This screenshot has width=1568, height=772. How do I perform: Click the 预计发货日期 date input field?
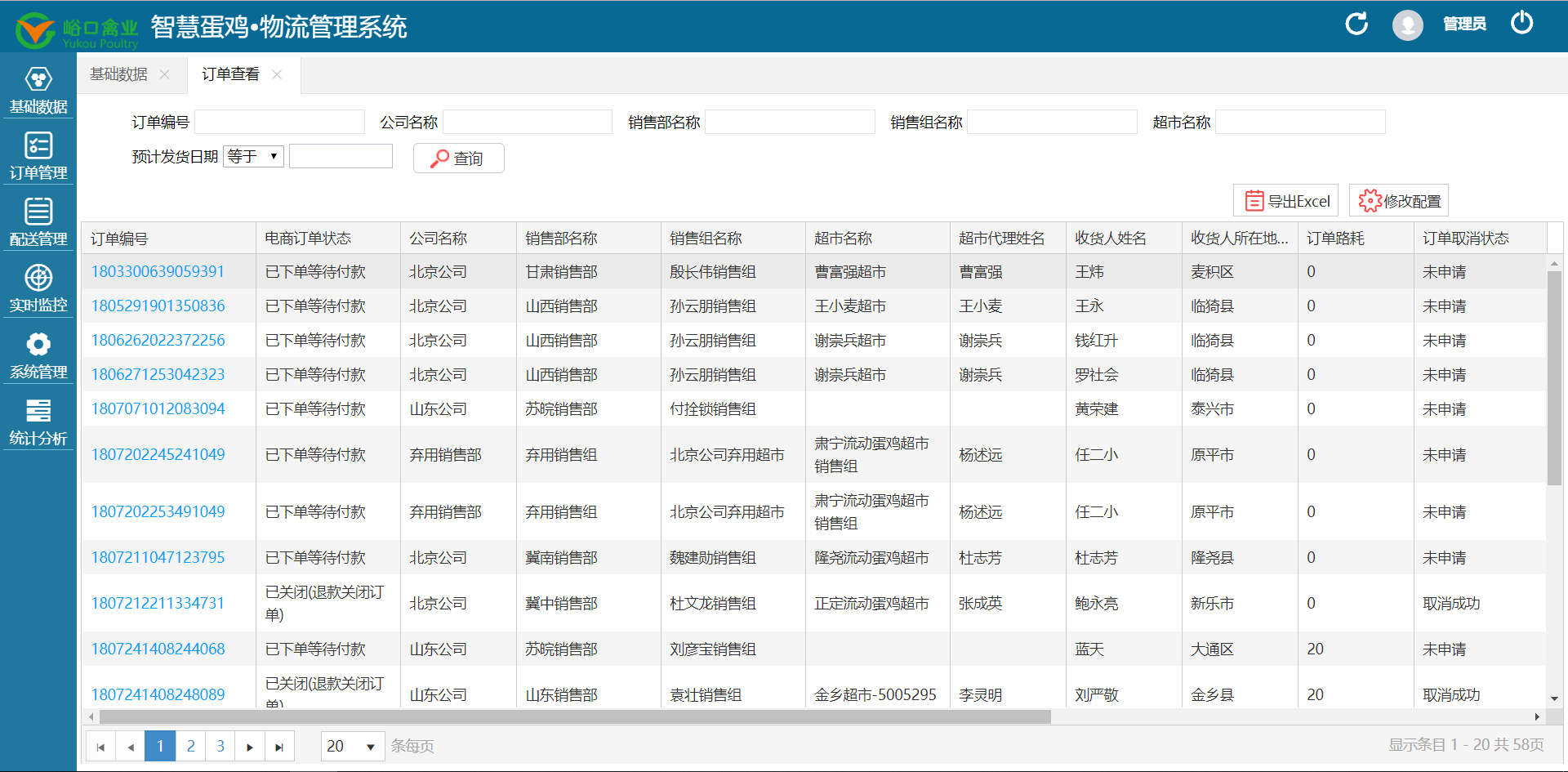click(x=341, y=156)
